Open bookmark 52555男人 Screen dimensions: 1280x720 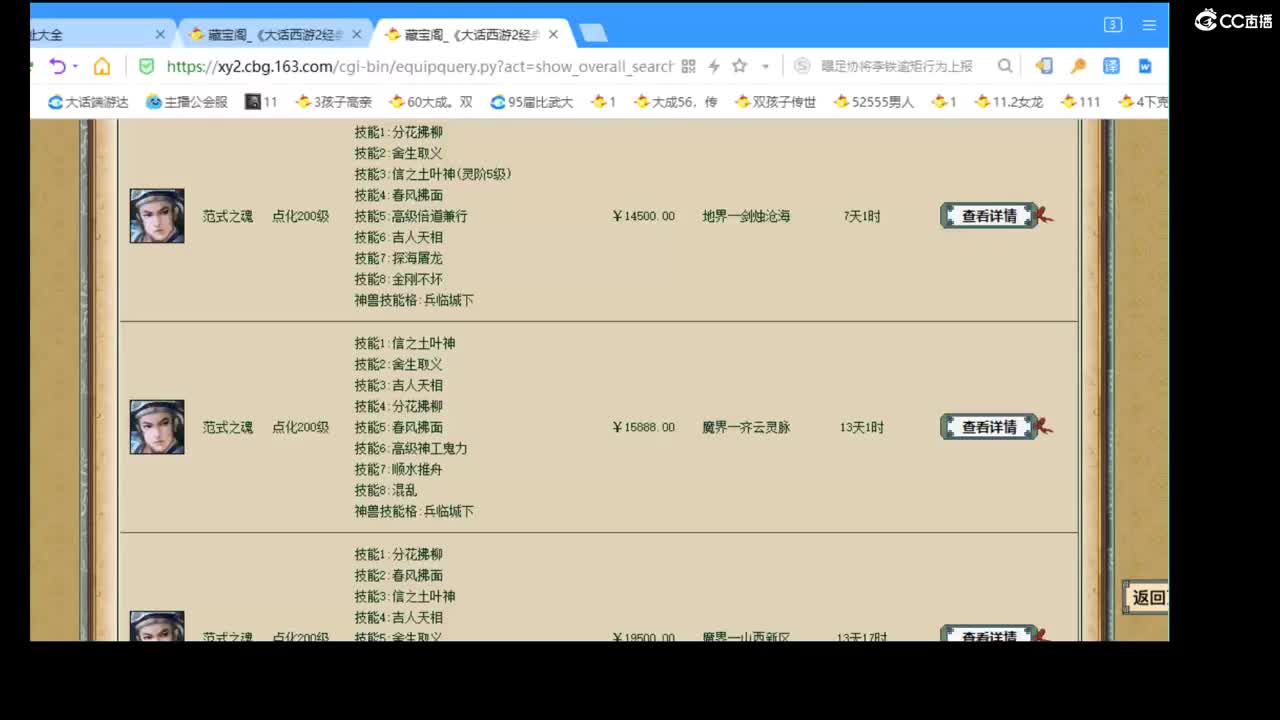tap(873, 102)
